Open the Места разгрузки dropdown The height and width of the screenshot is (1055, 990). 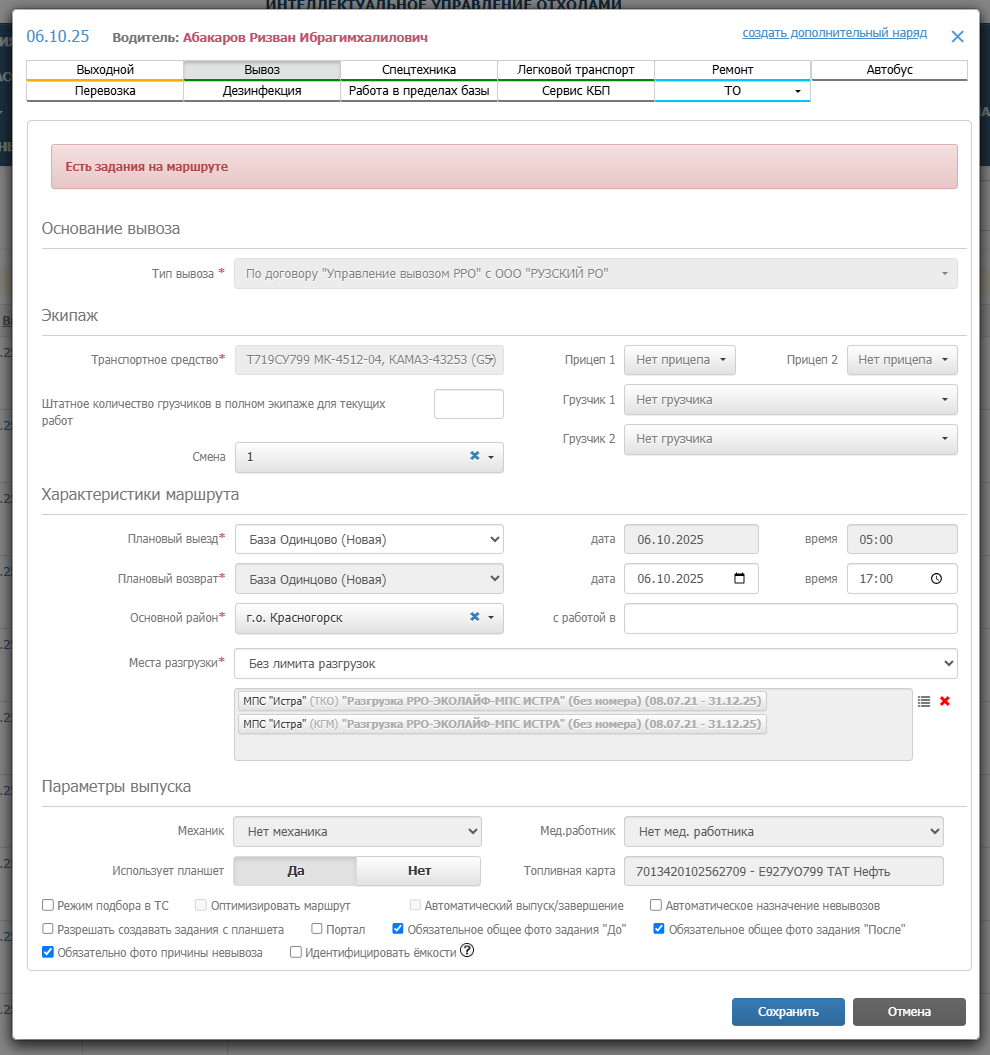[595, 663]
